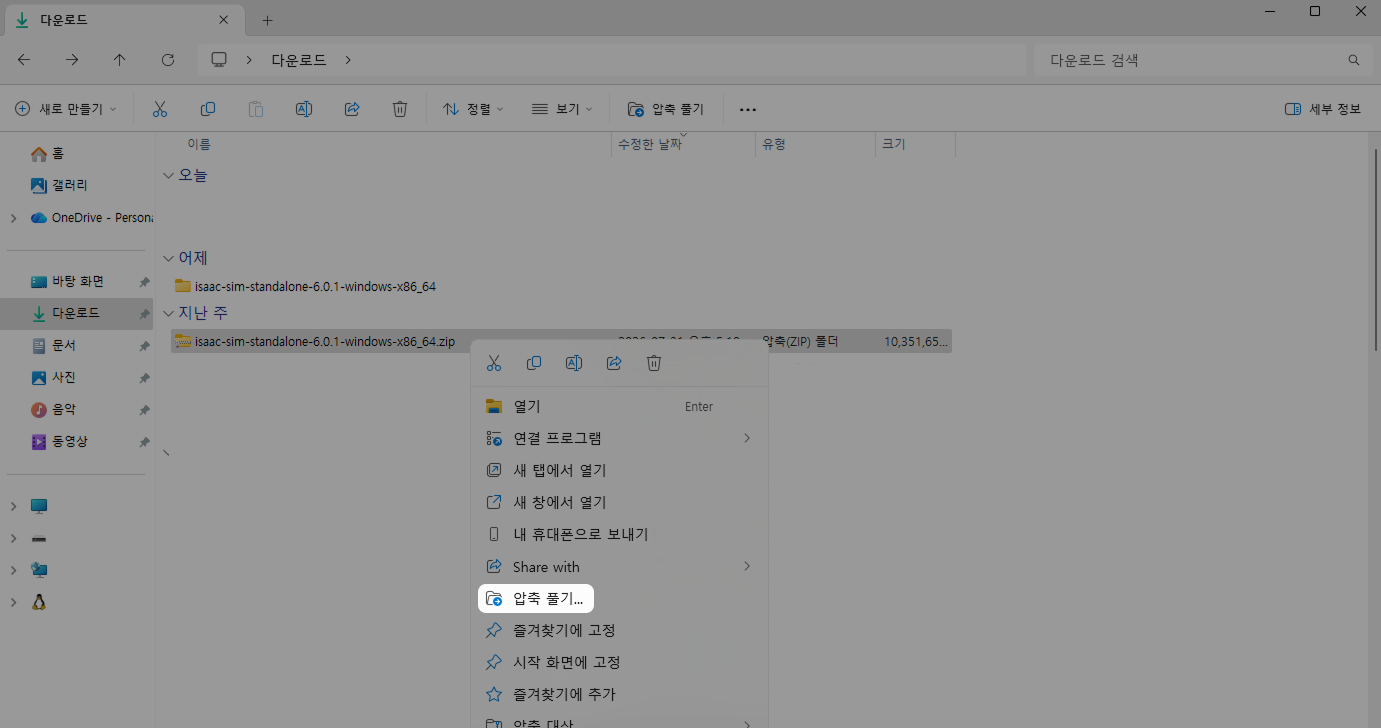
Task: Choose 새 탭에서 열기
Action: click(x=620, y=470)
